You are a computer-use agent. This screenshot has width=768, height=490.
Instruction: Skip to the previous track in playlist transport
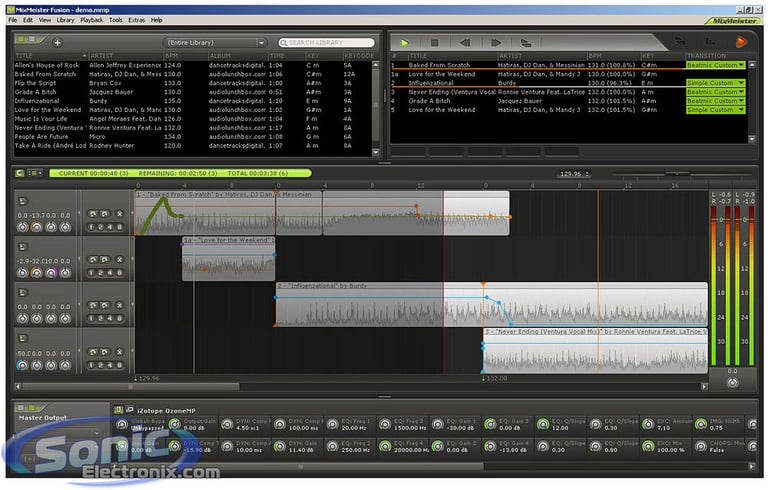pyautogui.click(x=465, y=43)
